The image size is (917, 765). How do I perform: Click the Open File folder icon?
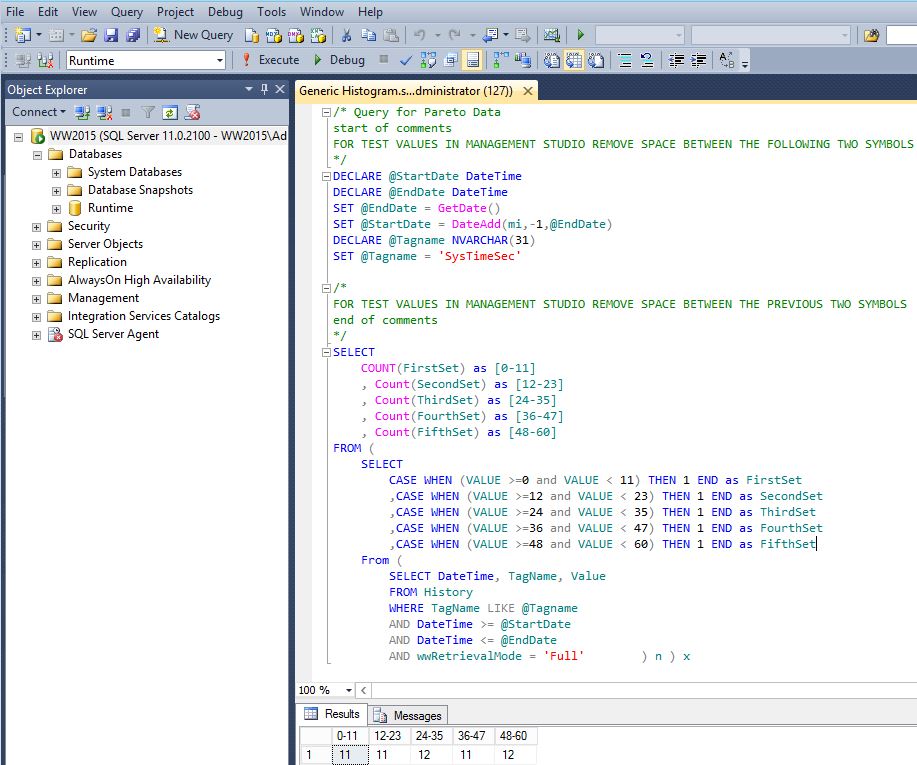point(89,35)
